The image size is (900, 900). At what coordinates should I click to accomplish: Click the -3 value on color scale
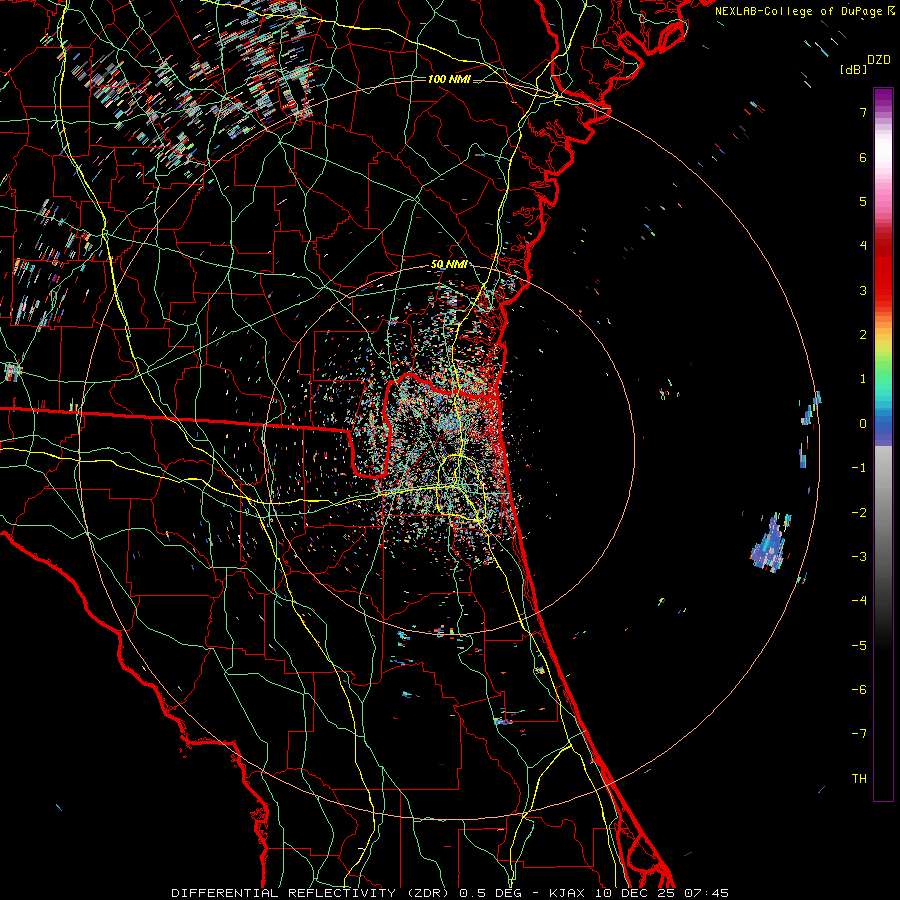point(859,557)
